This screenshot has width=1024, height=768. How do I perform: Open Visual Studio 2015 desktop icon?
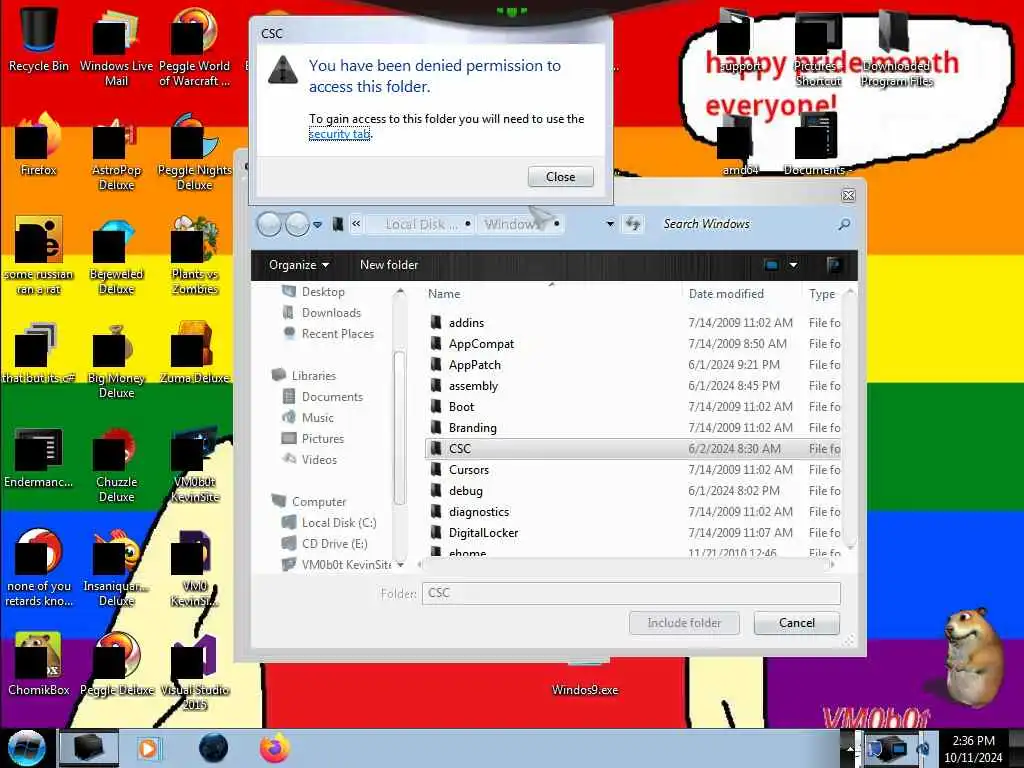coord(194,673)
